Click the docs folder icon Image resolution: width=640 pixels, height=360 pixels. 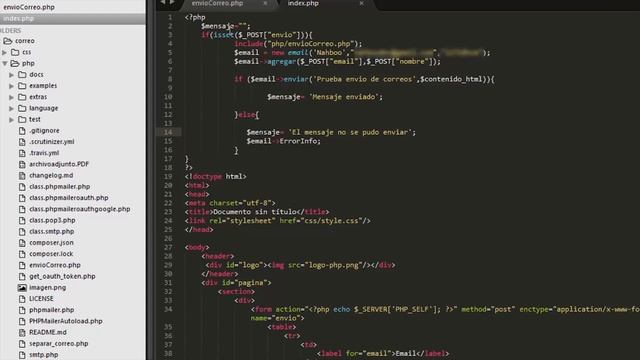tap(22, 75)
